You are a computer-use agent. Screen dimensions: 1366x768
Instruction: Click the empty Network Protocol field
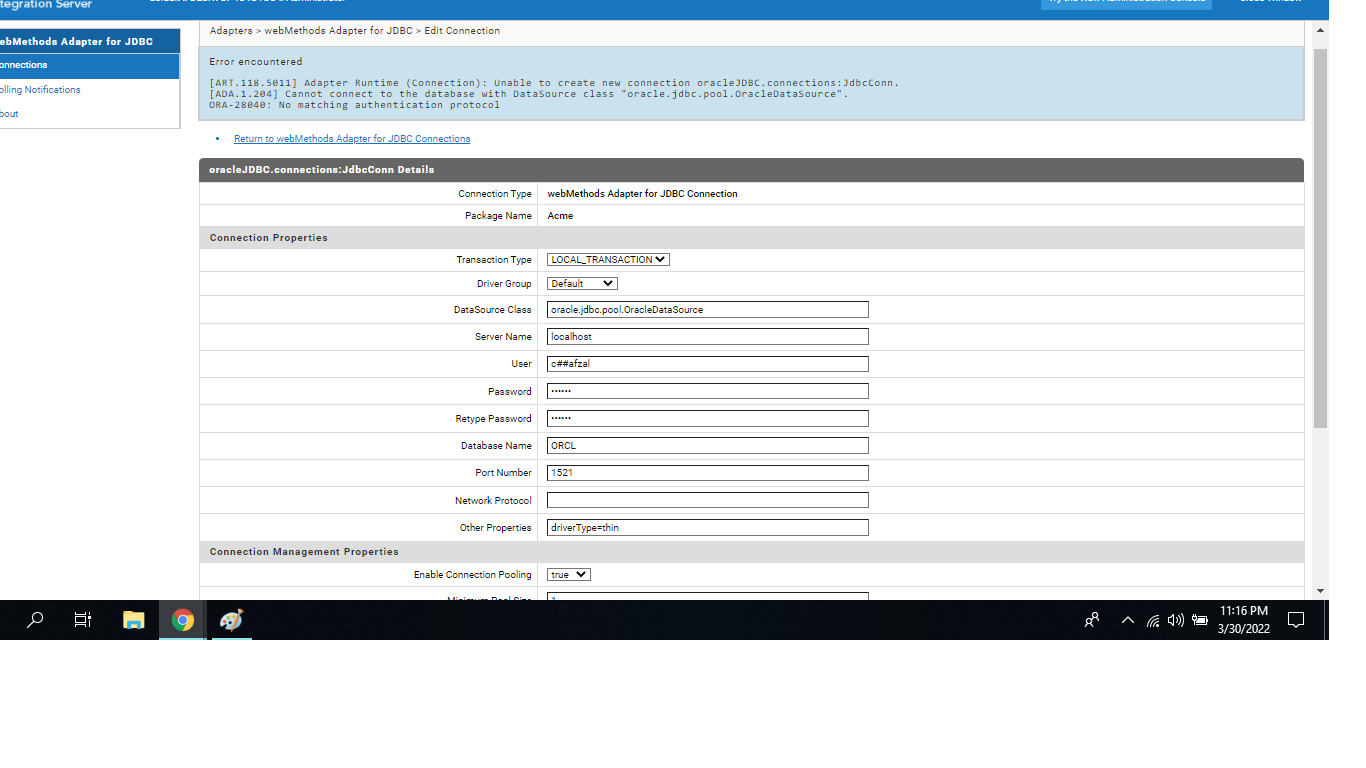[708, 500]
